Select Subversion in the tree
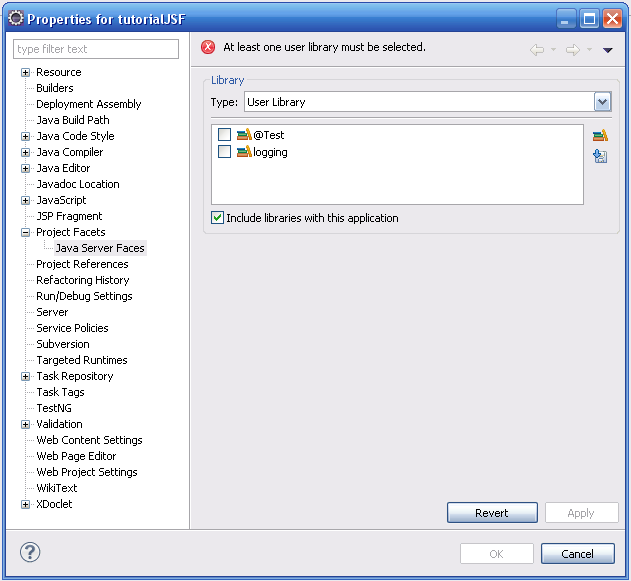The image size is (631, 581). point(63,344)
